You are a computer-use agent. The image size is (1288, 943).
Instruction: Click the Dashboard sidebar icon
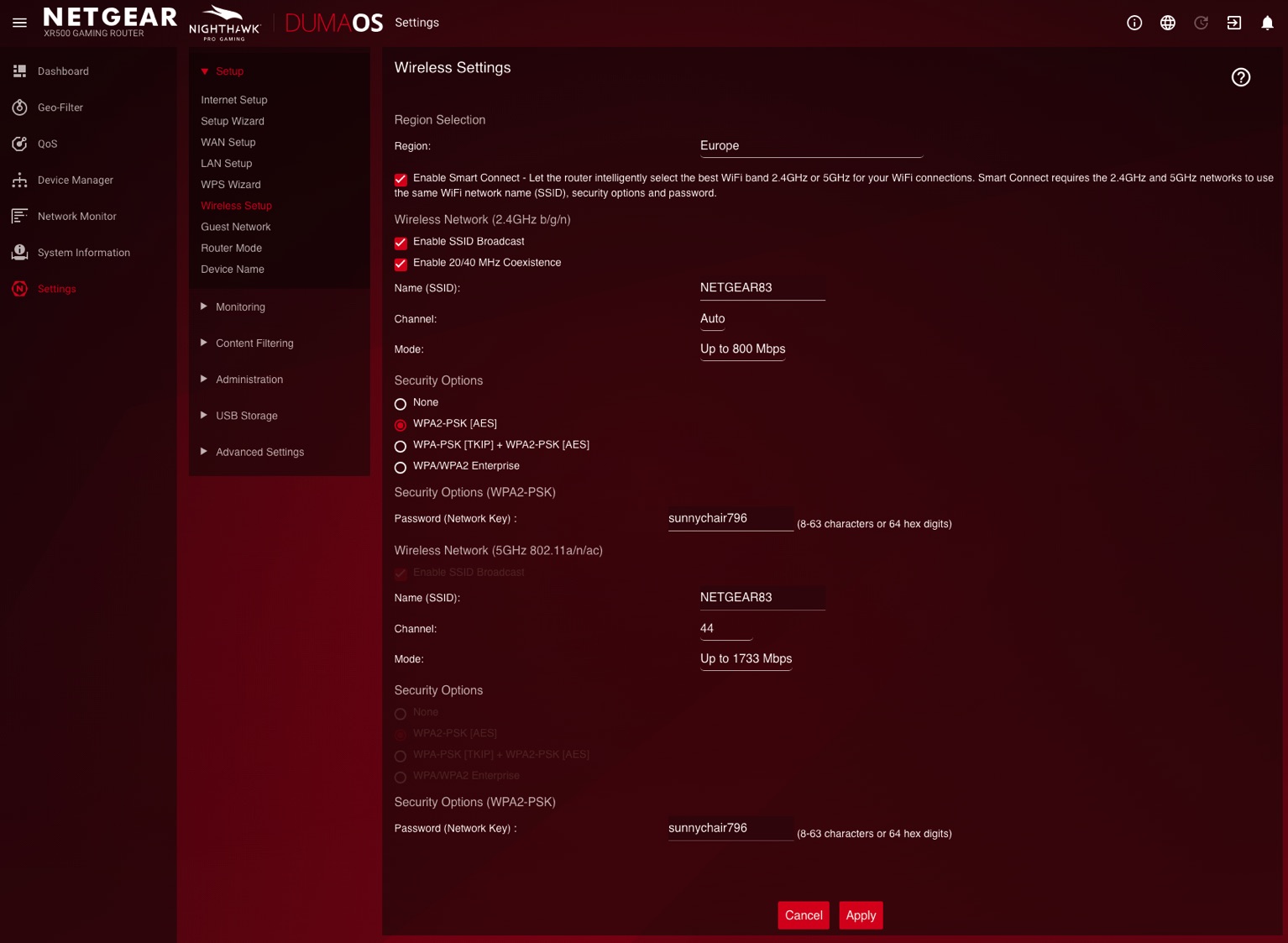(x=20, y=71)
